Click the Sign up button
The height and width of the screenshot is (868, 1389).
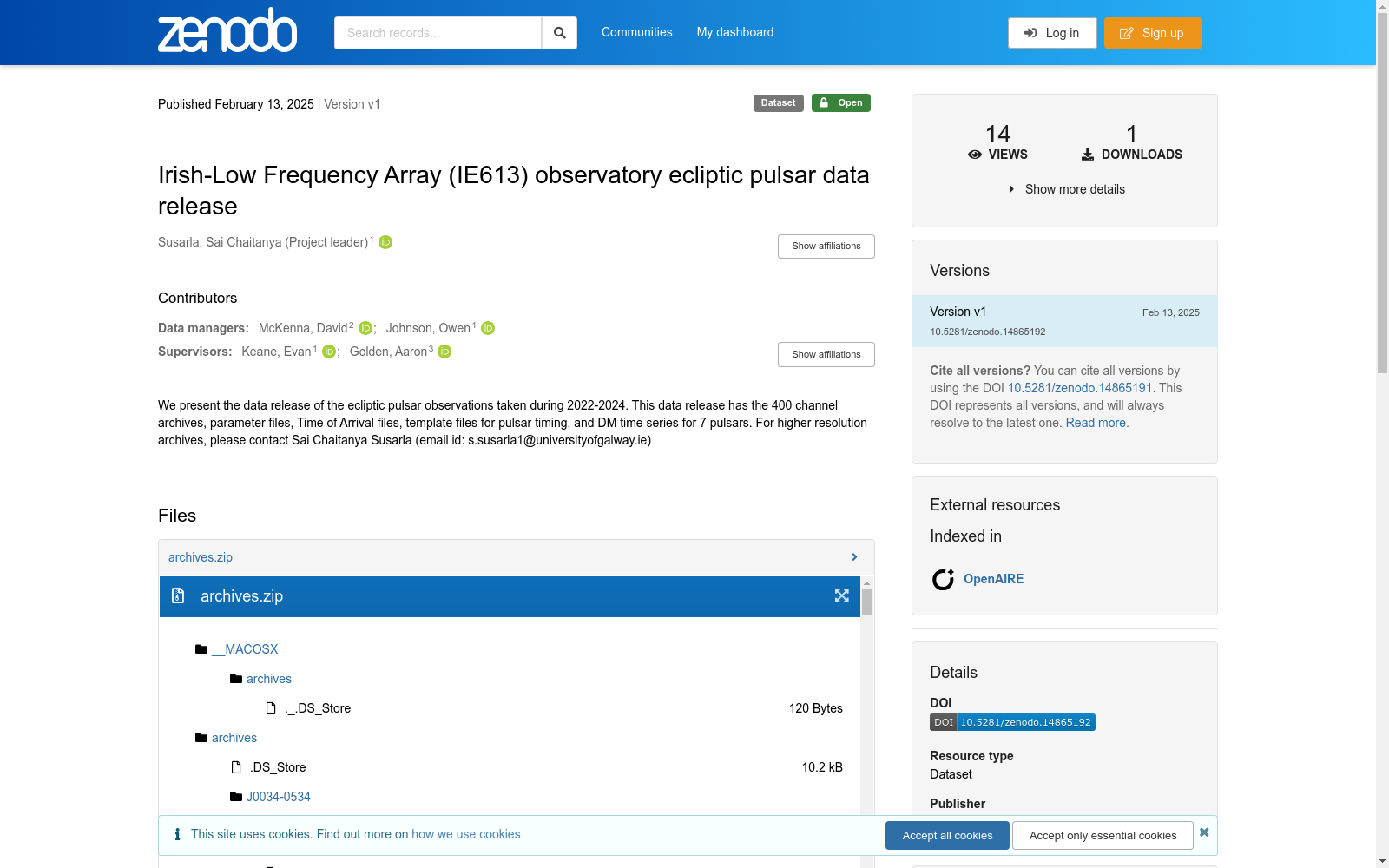click(1153, 33)
